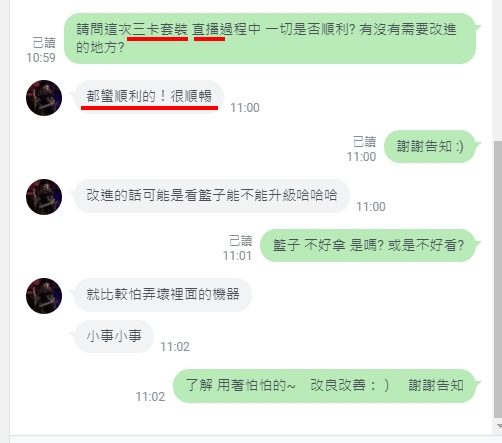Click the 已讀 11:00 read receipt

[x=362, y=149]
